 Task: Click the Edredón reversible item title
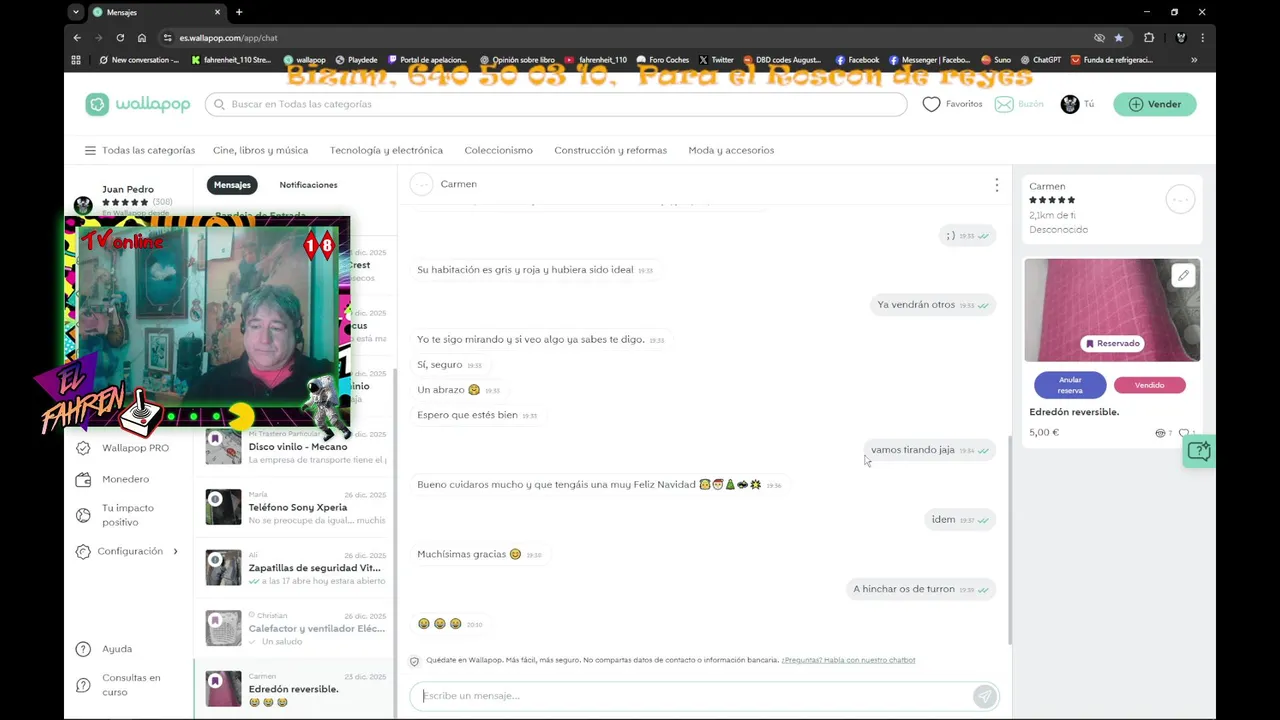[1074, 412]
